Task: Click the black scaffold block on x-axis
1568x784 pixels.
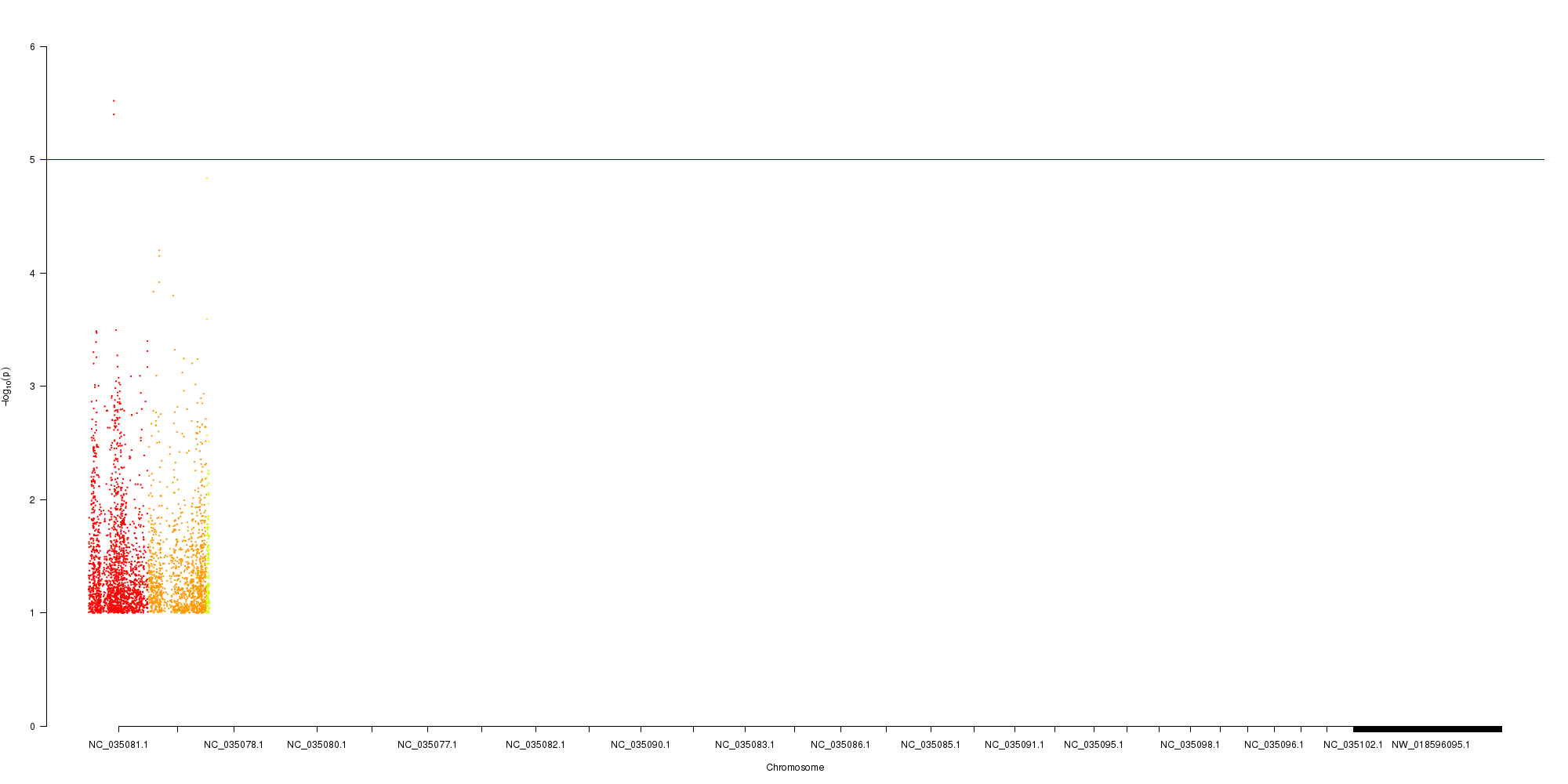Action: click(x=1428, y=729)
